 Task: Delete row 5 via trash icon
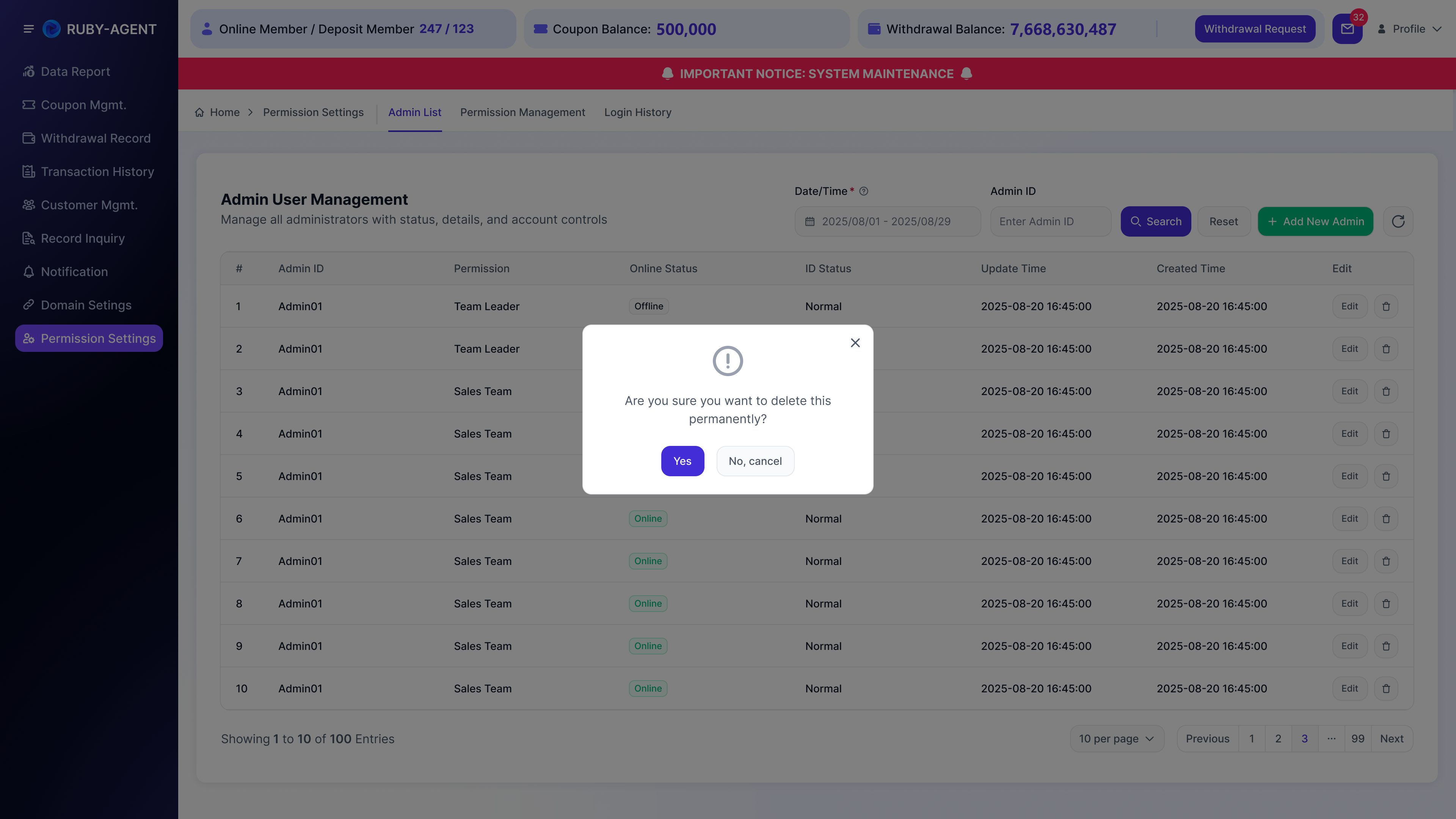pos(1386,476)
